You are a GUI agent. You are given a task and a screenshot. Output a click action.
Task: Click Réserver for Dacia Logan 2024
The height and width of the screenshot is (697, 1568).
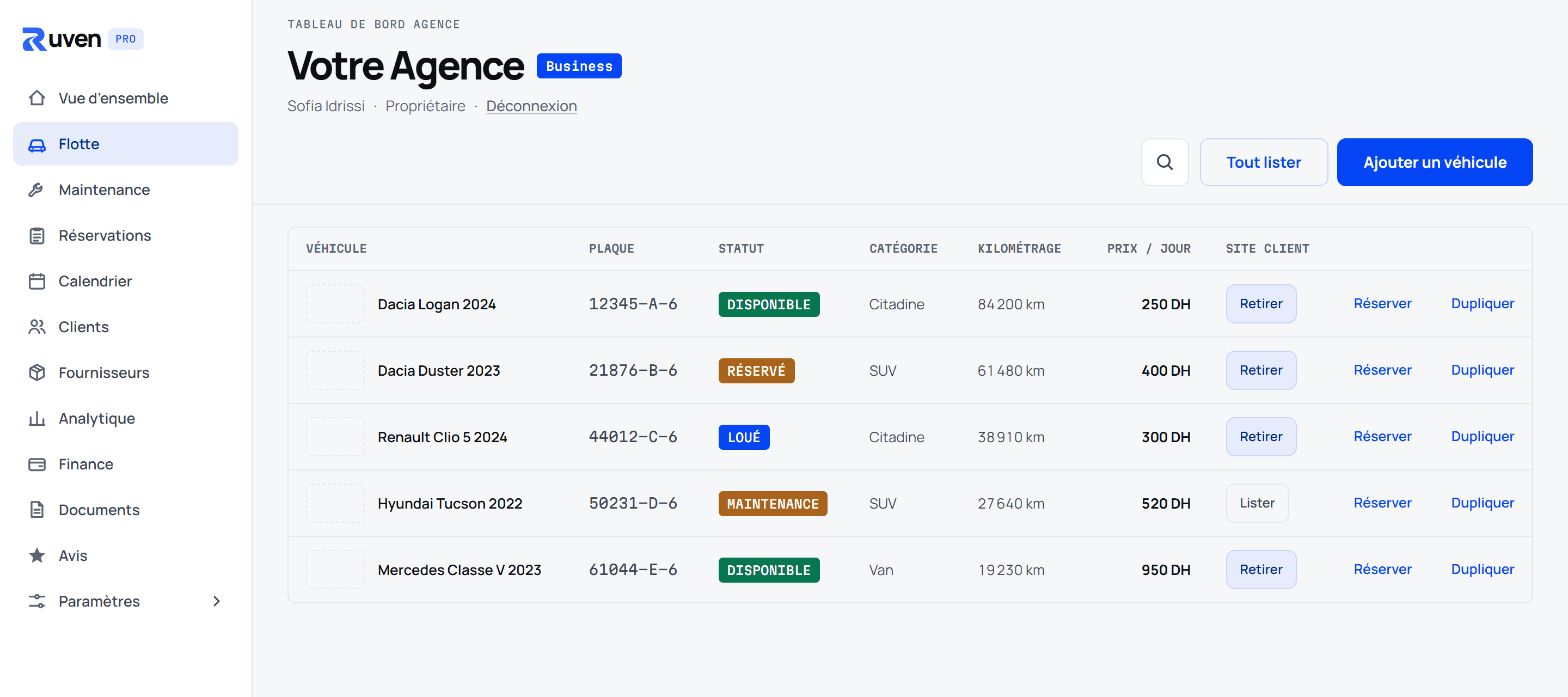[x=1382, y=304]
